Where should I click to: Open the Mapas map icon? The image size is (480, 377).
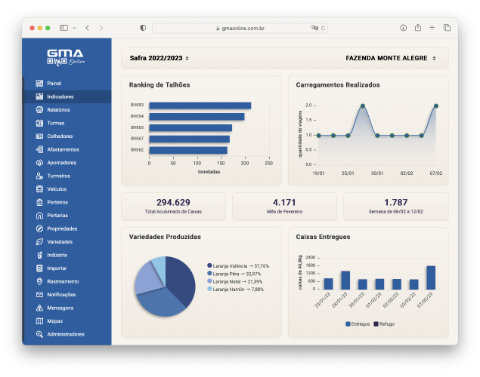pyautogui.click(x=39, y=321)
